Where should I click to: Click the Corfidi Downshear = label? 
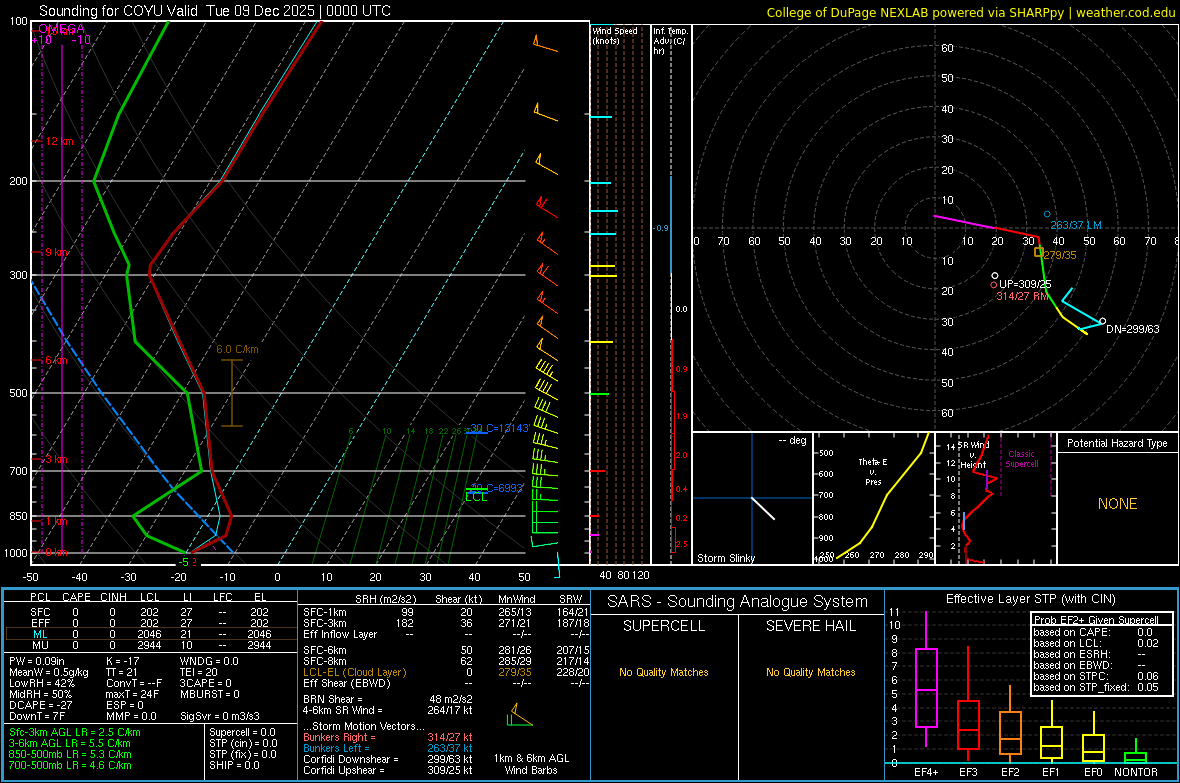pyautogui.click(x=351, y=759)
